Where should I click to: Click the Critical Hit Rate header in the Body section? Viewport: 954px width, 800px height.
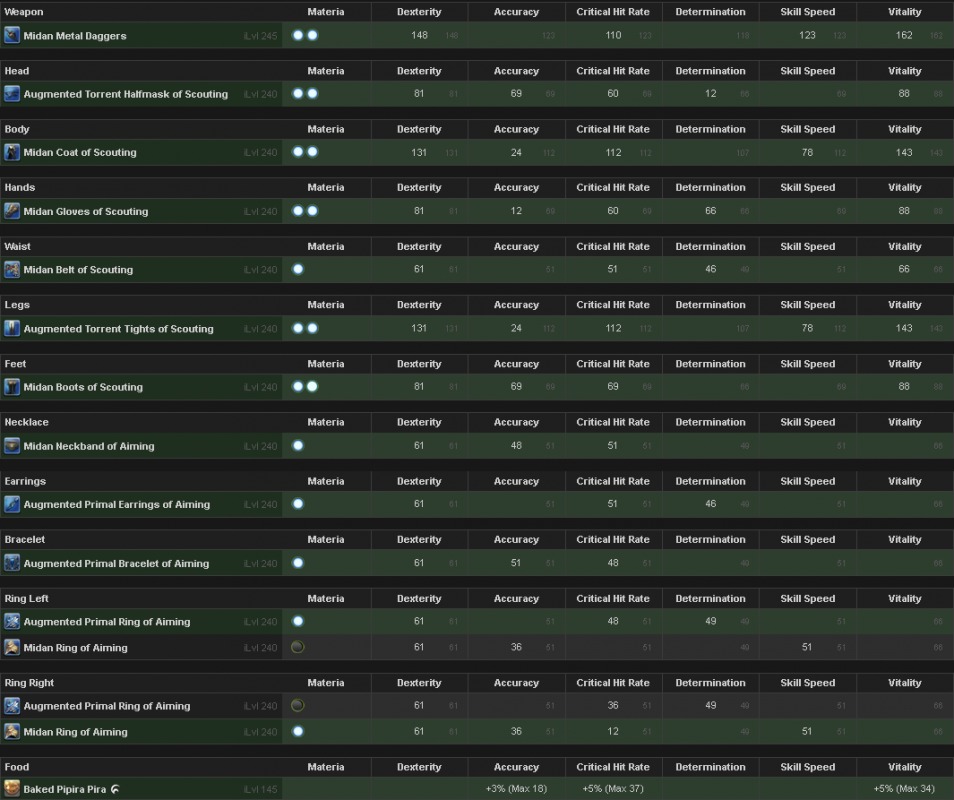click(x=613, y=129)
